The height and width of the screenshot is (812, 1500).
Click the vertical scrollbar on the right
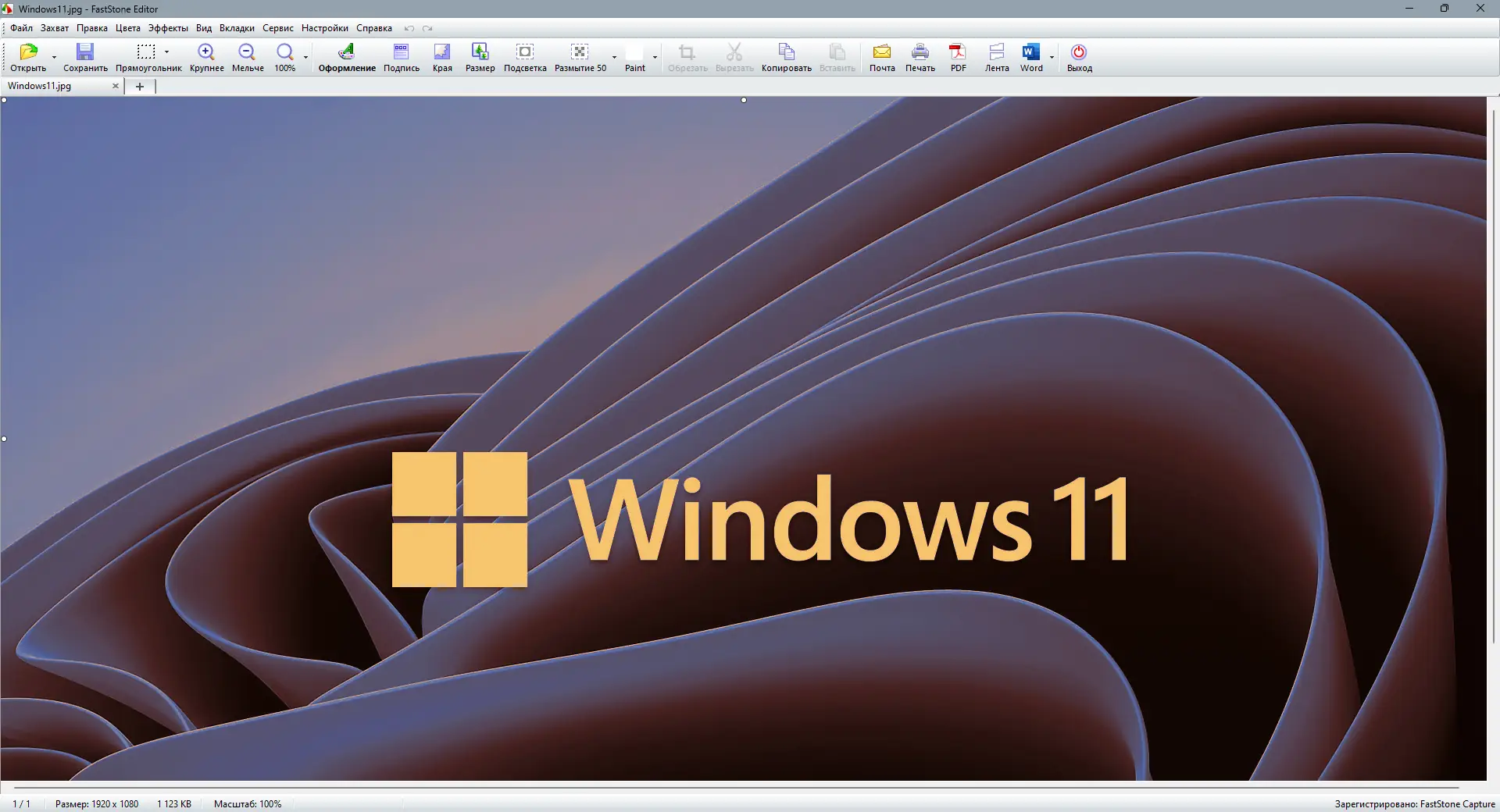click(1493, 375)
